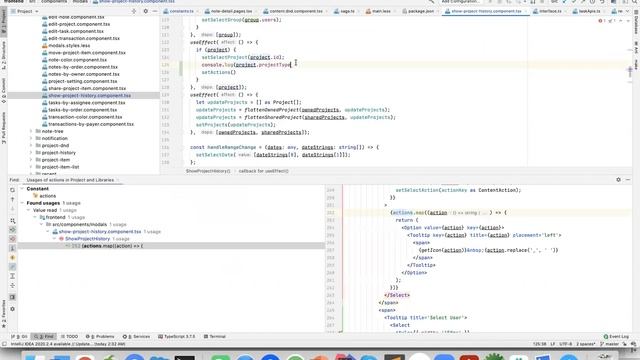Open the editor tabs overflow chevron
The width and height of the screenshot is (640, 360).
(628, 11)
